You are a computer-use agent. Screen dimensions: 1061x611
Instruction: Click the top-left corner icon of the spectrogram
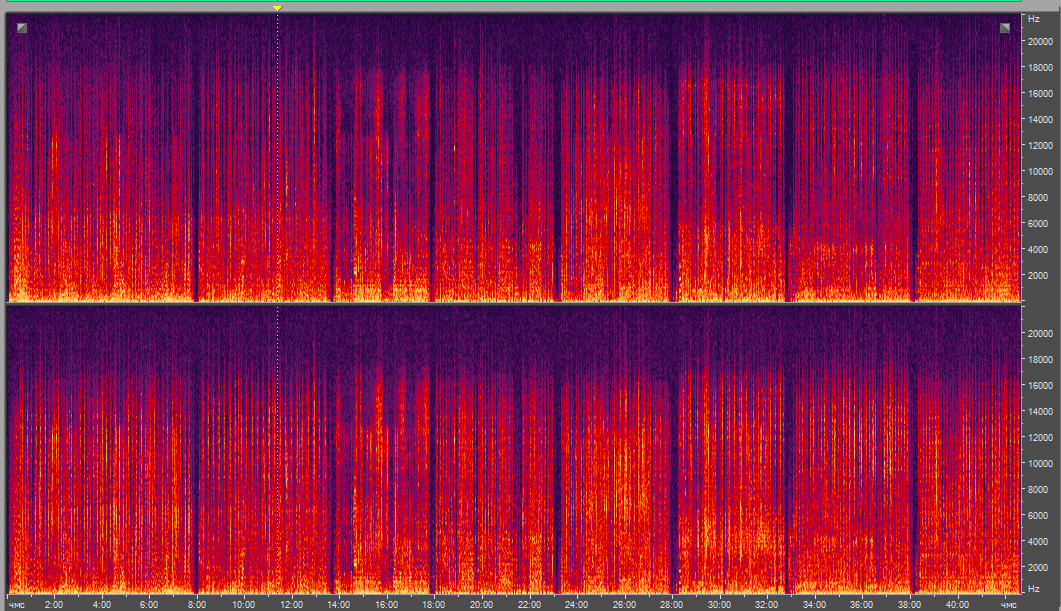[x=22, y=28]
